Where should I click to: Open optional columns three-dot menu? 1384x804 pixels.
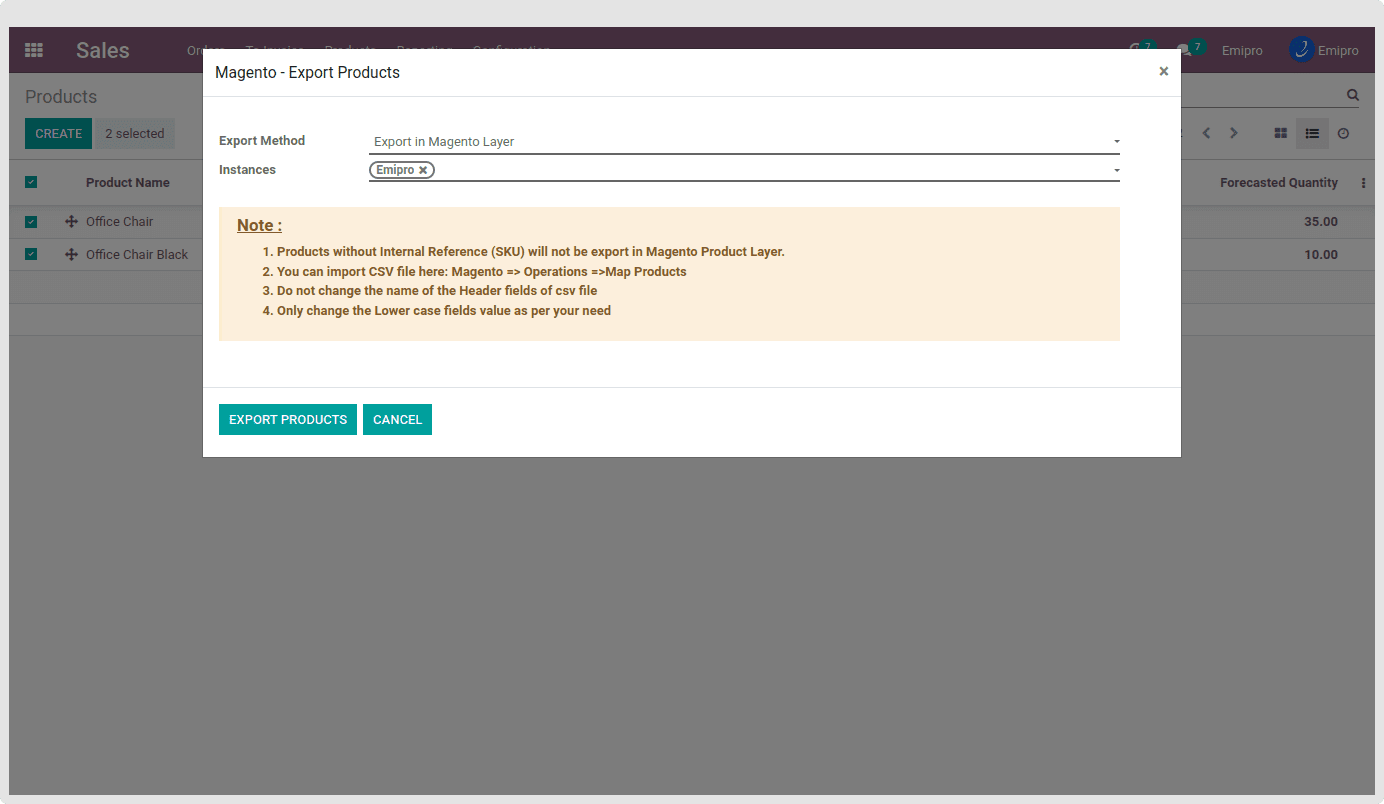click(x=1363, y=183)
